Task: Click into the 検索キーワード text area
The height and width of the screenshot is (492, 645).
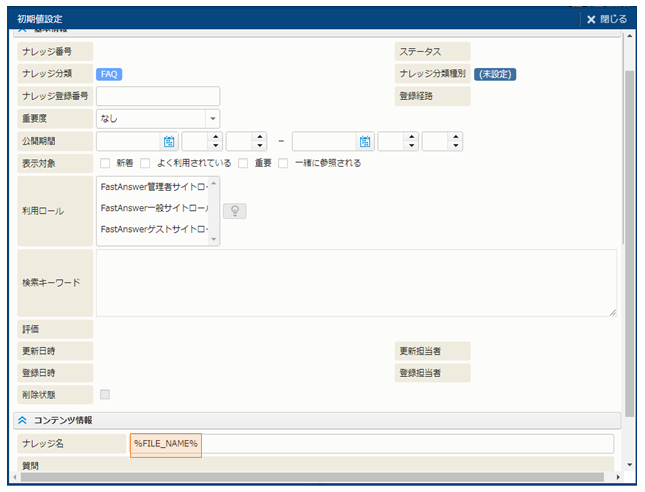Action: click(x=356, y=283)
